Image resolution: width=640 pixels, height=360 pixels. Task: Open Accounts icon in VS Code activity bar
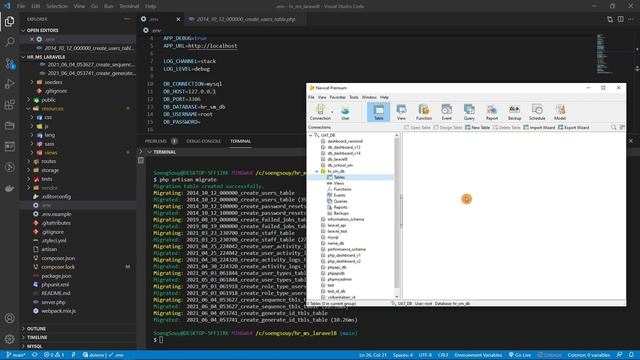click(x=9, y=318)
